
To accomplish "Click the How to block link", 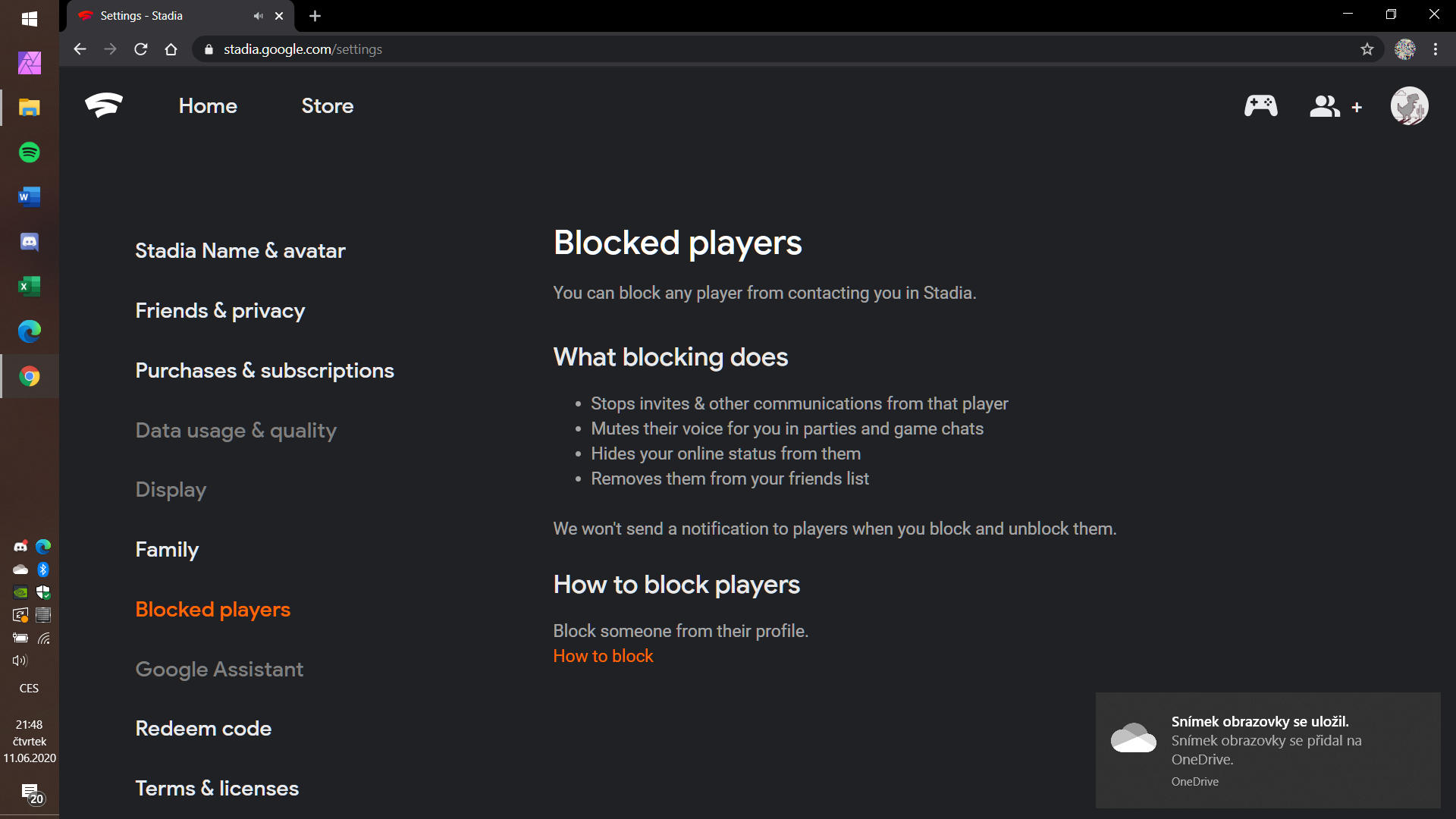I will (603, 656).
